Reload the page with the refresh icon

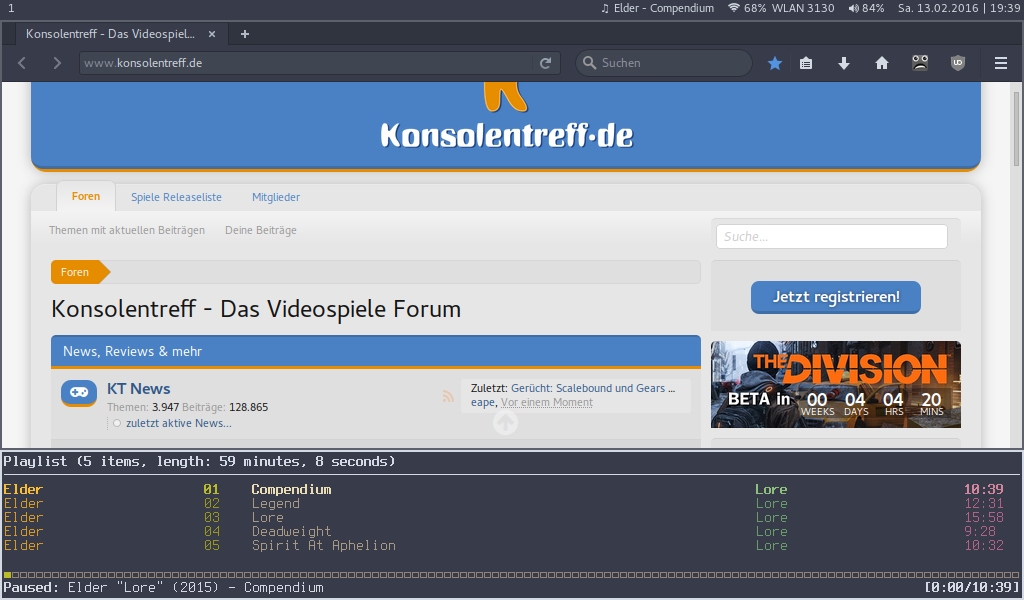[x=545, y=63]
